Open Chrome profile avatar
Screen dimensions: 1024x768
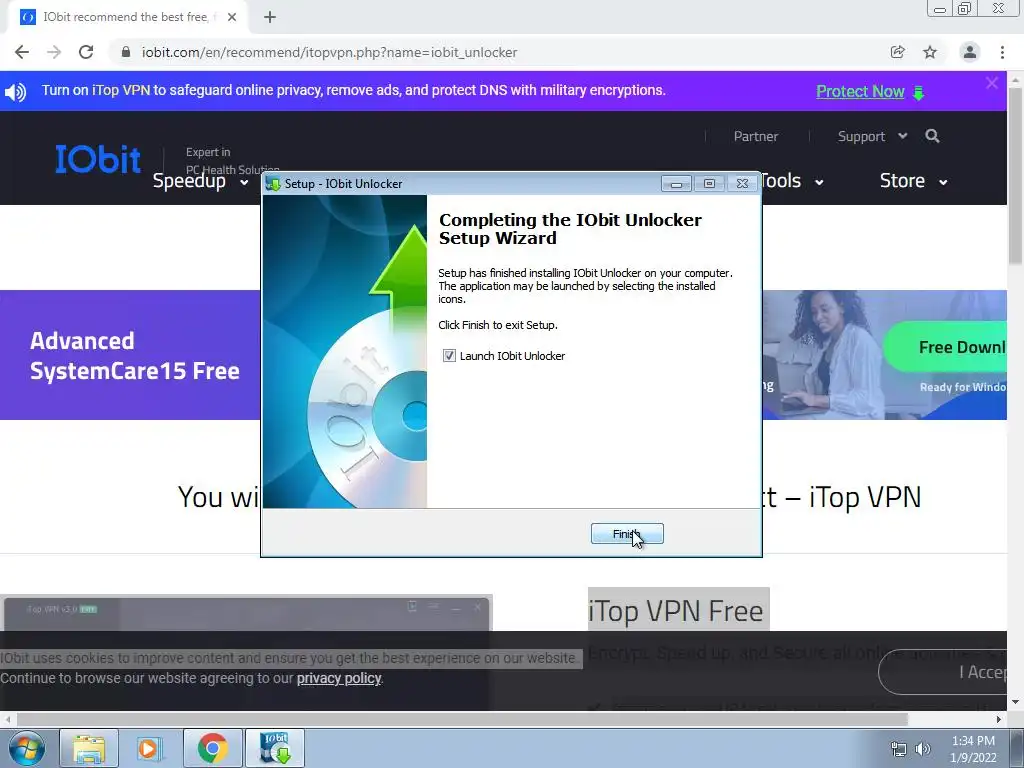pos(970,52)
